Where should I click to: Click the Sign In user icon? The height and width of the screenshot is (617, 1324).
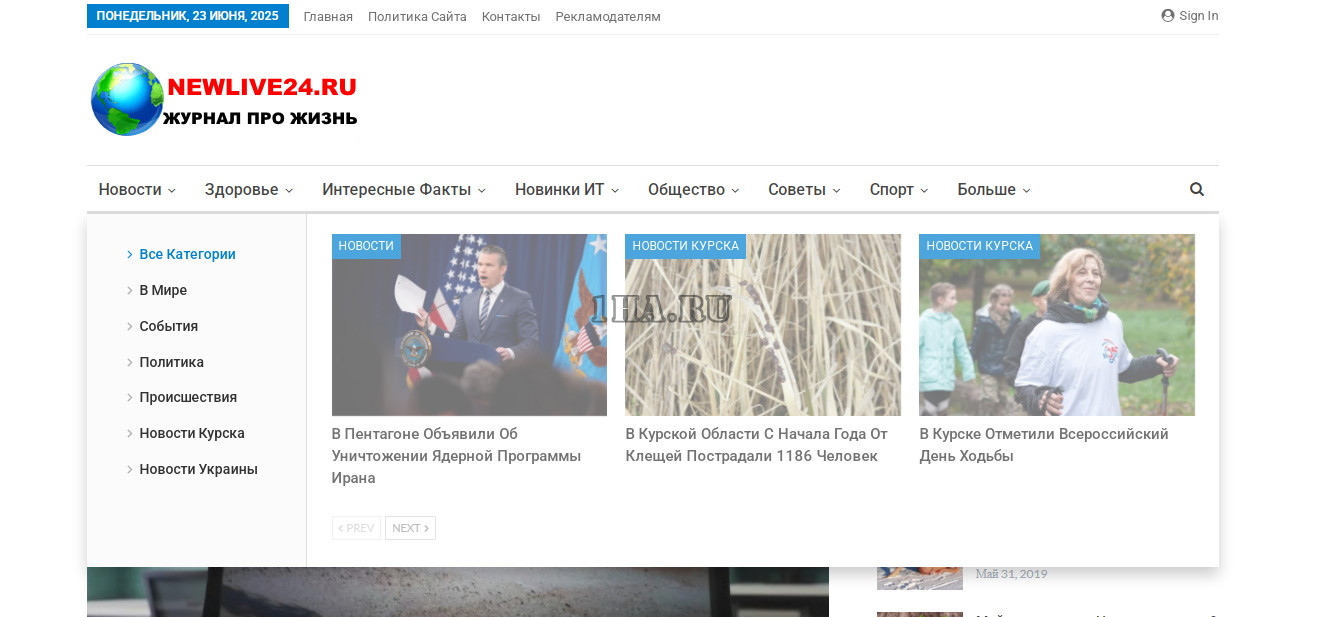[1167, 16]
